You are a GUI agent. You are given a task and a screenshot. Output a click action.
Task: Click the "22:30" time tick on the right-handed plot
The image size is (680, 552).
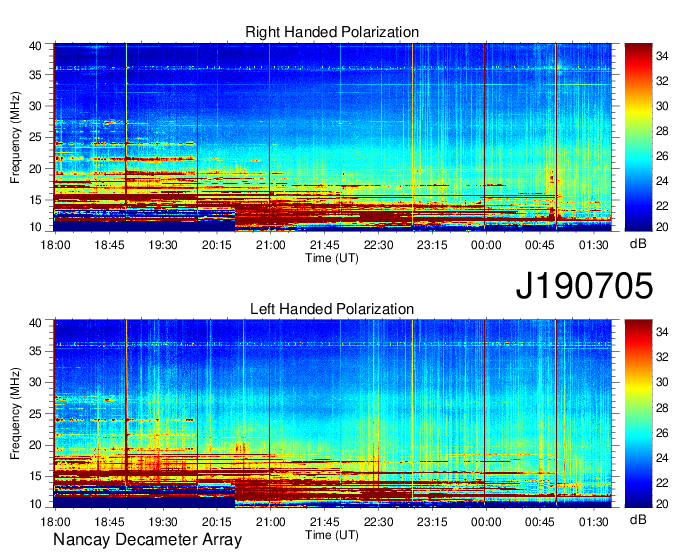[378, 245]
